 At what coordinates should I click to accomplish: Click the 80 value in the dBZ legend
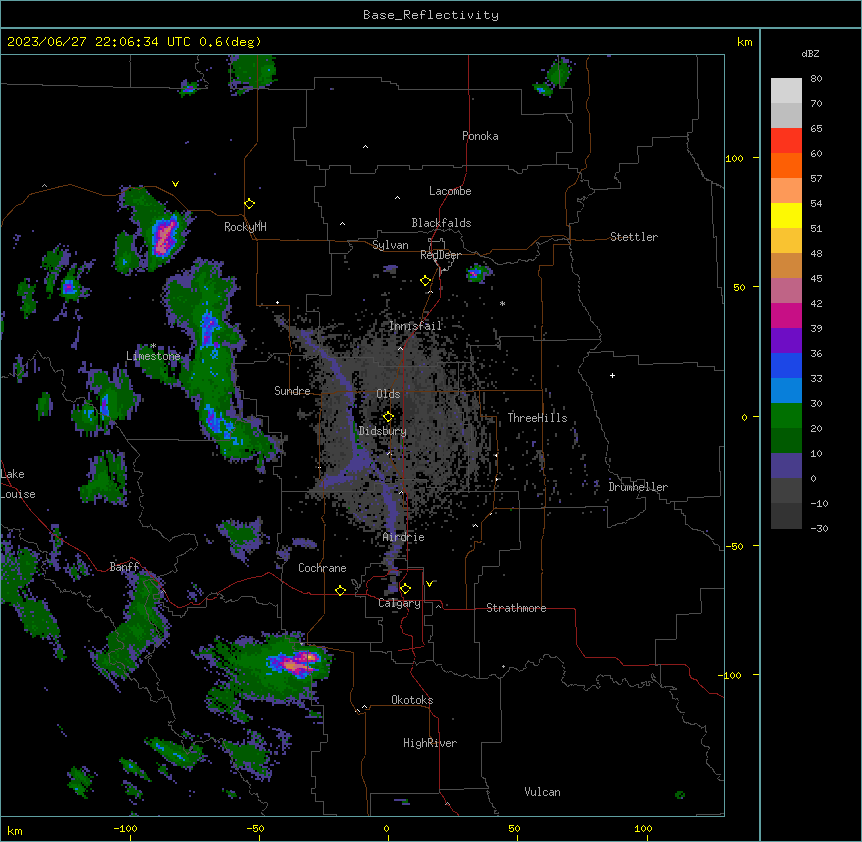tap(816, 79)
